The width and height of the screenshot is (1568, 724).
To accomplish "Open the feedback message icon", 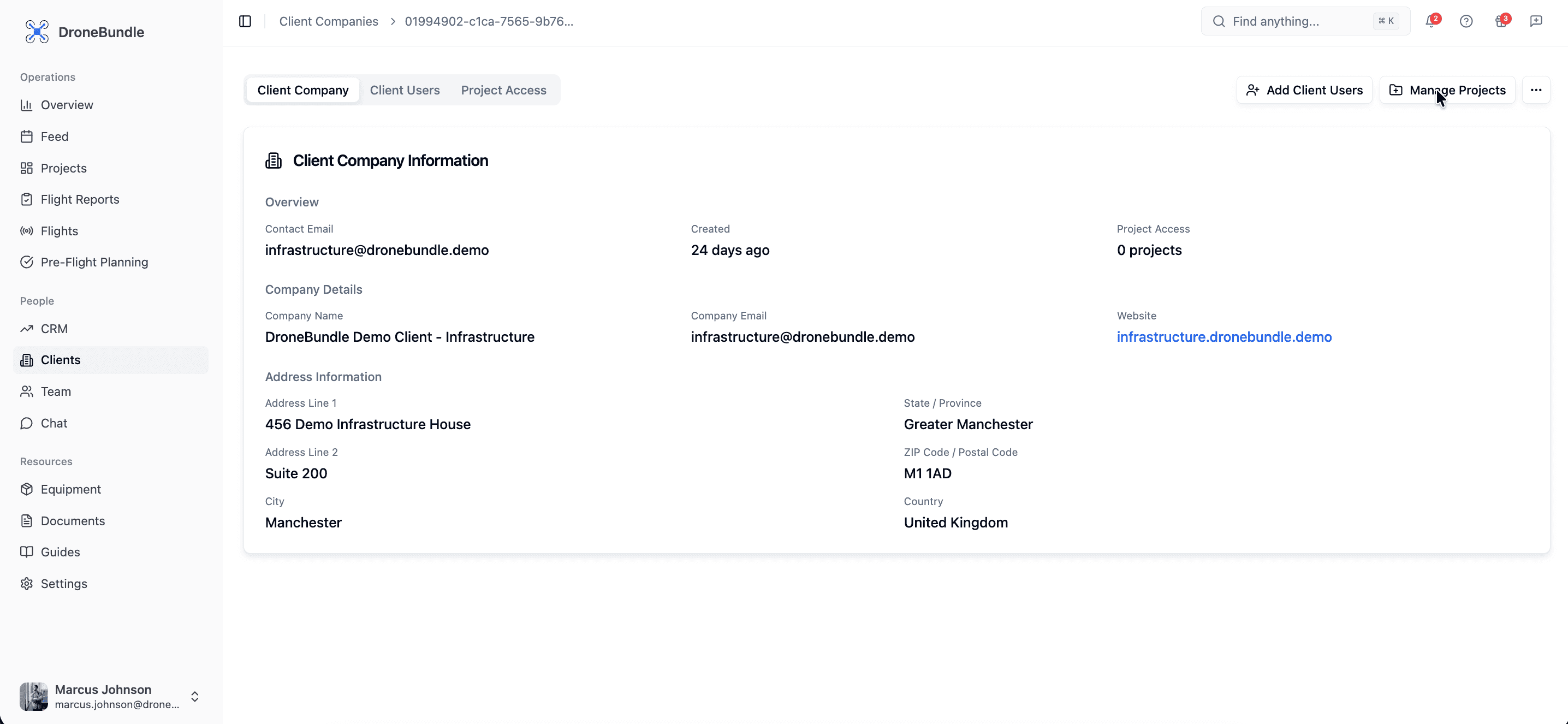I will pyautogui.click(x=1536, y=21).
